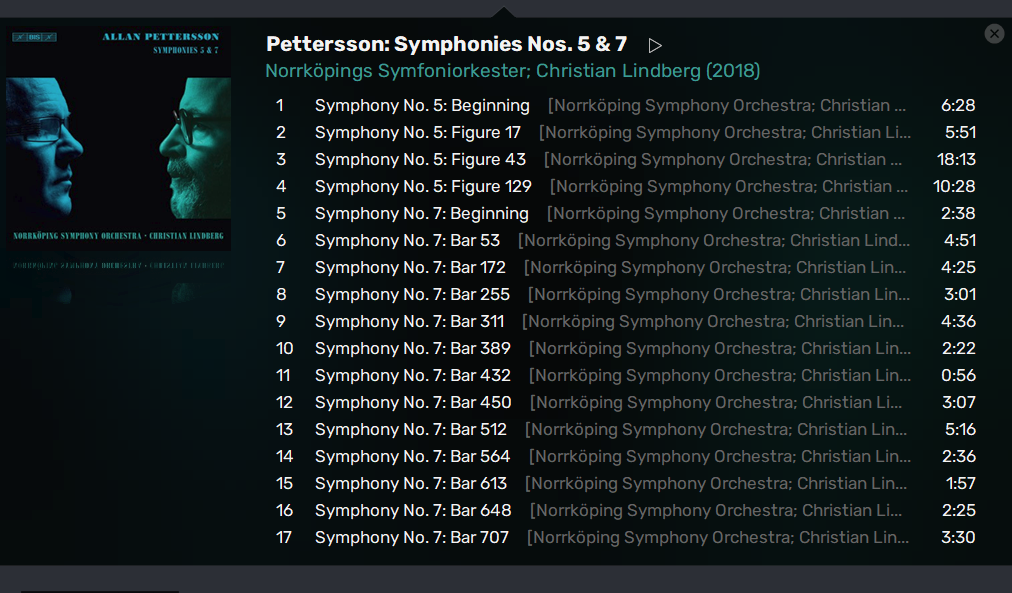Select track Symphony No. 7: Bar 255
1012x593 pixels.
click(x=412, y=294)
